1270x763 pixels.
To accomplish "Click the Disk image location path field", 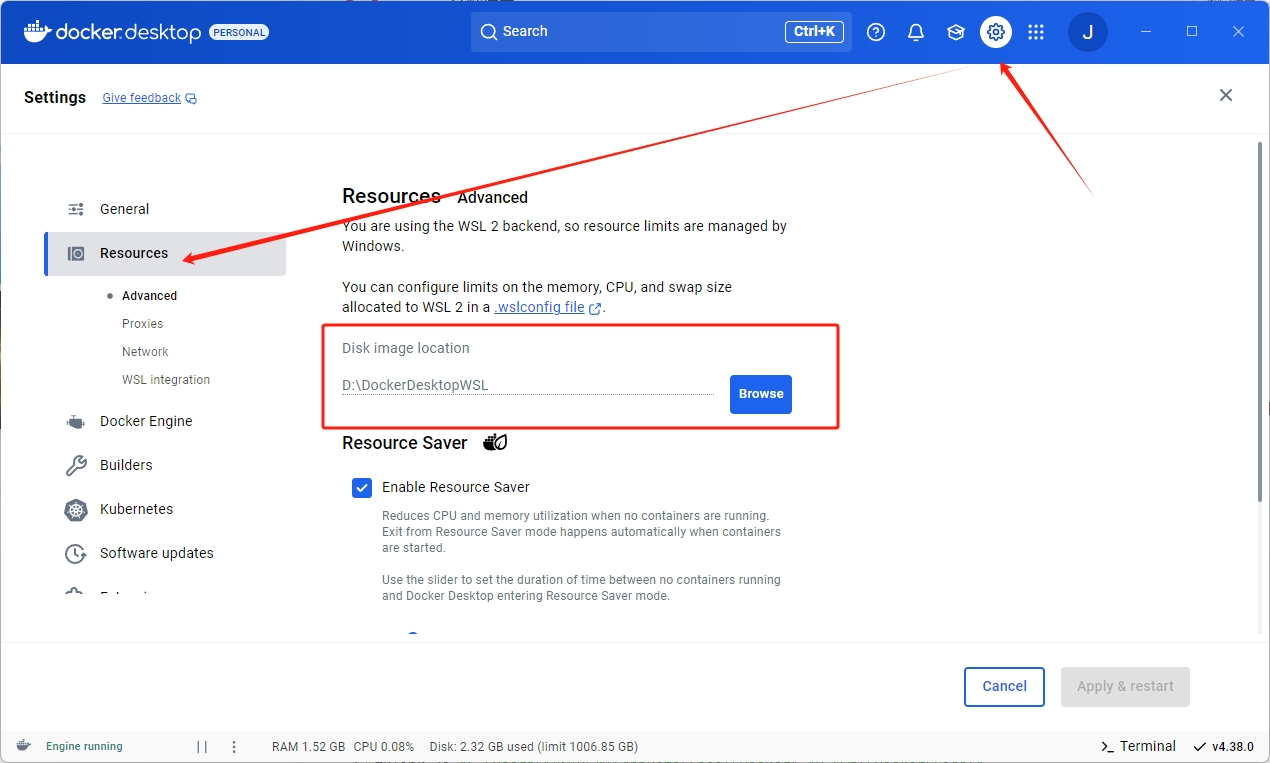I will (x=528, y=385).
